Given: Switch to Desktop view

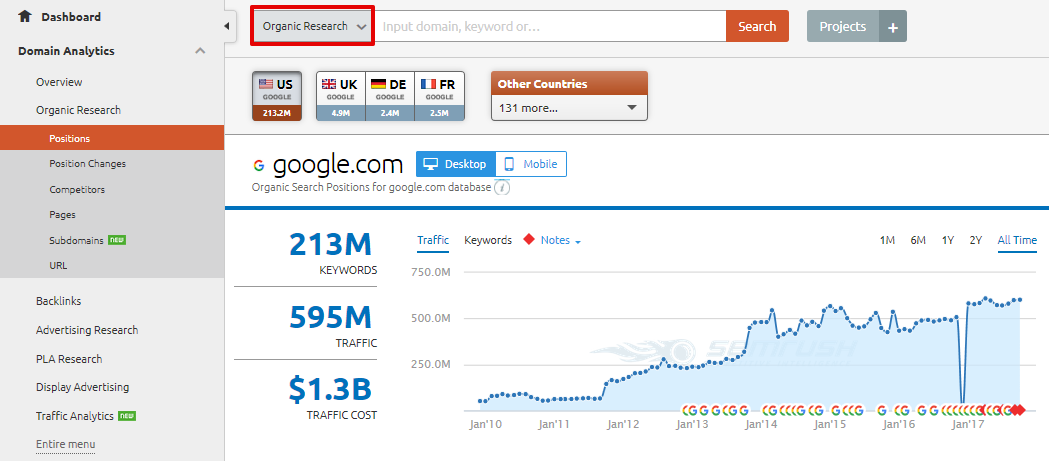Looking at the screenshot, I should click(x=456, y=164).
